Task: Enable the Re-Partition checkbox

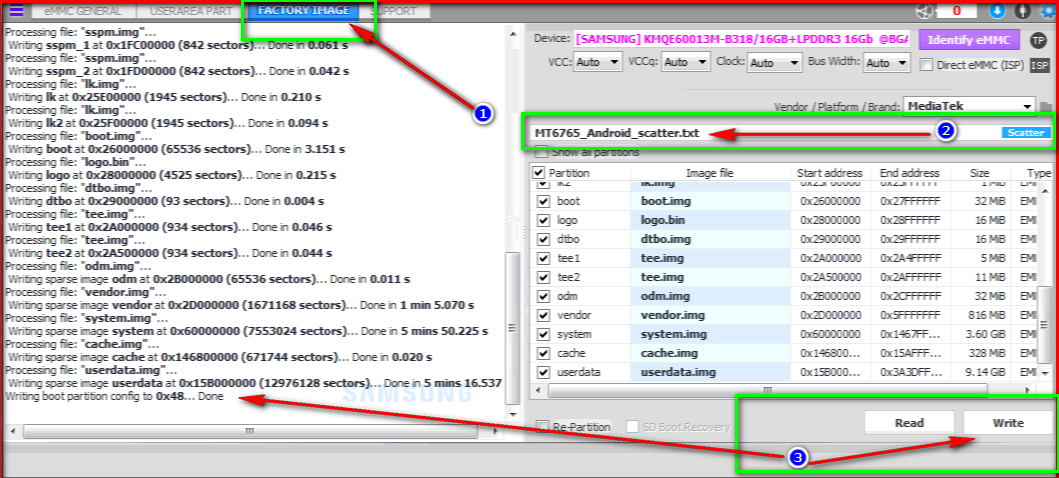Action: [x=542, y=427]
